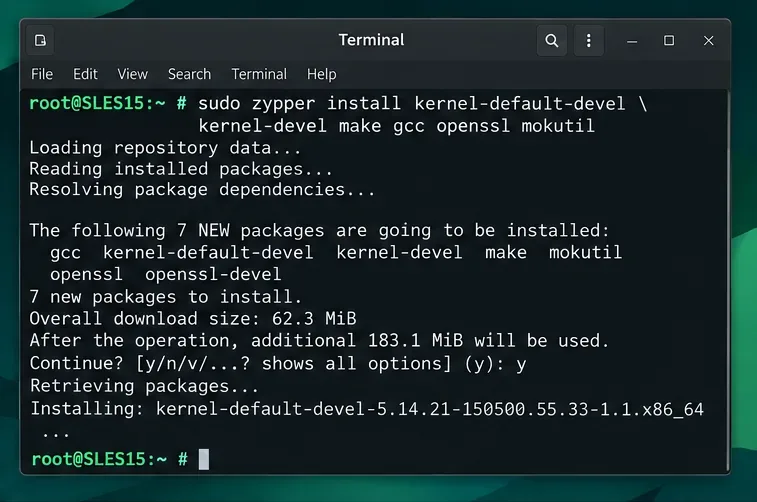Image resolution: width=757 pixels, height=502 pixels.
Task: Click '7 new packages to install.' line
Action: 166,297
